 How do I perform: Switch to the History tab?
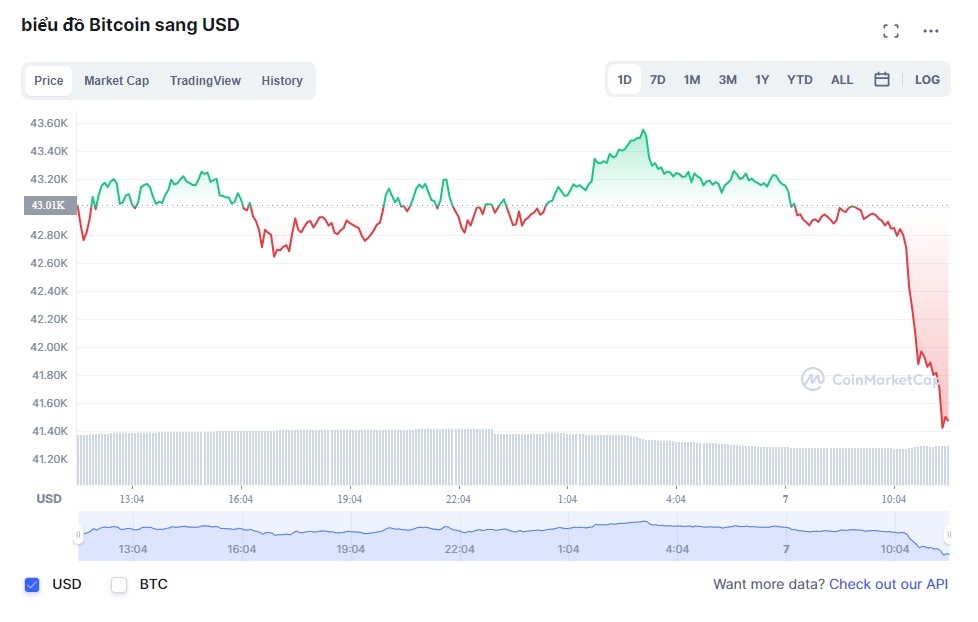[282, 81]
